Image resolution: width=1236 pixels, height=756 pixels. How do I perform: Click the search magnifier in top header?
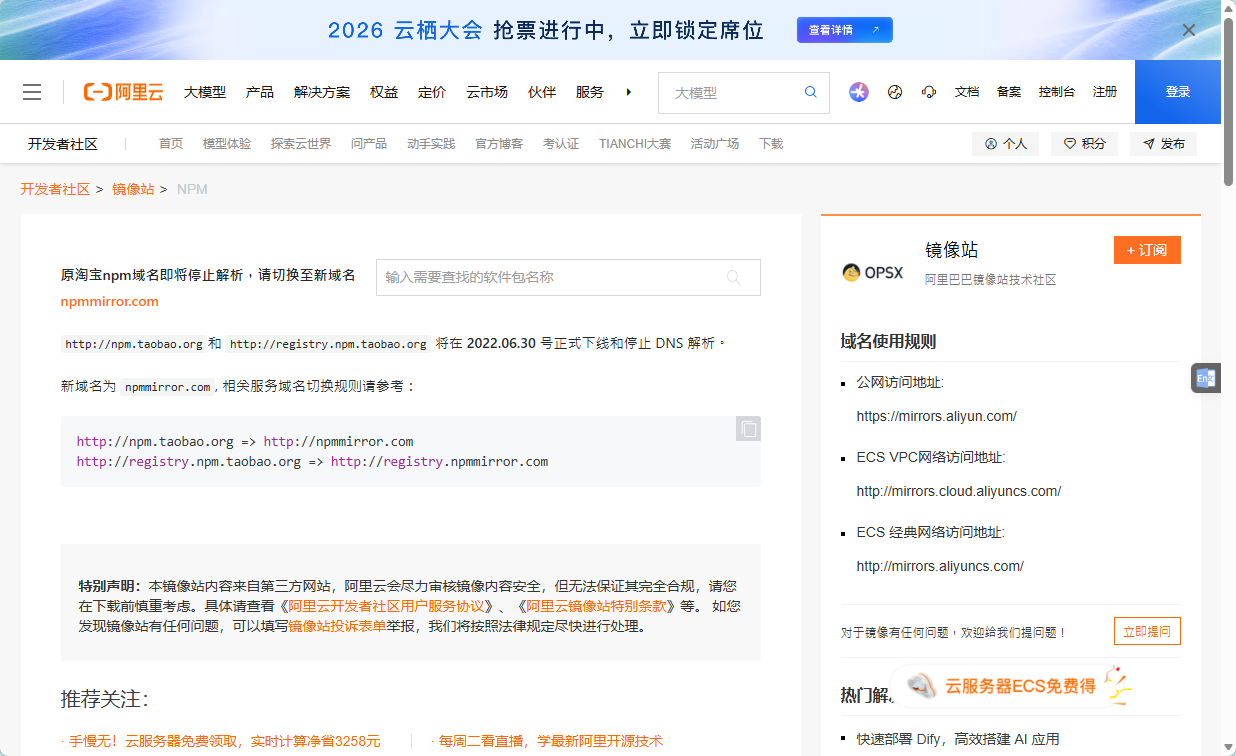811,92
